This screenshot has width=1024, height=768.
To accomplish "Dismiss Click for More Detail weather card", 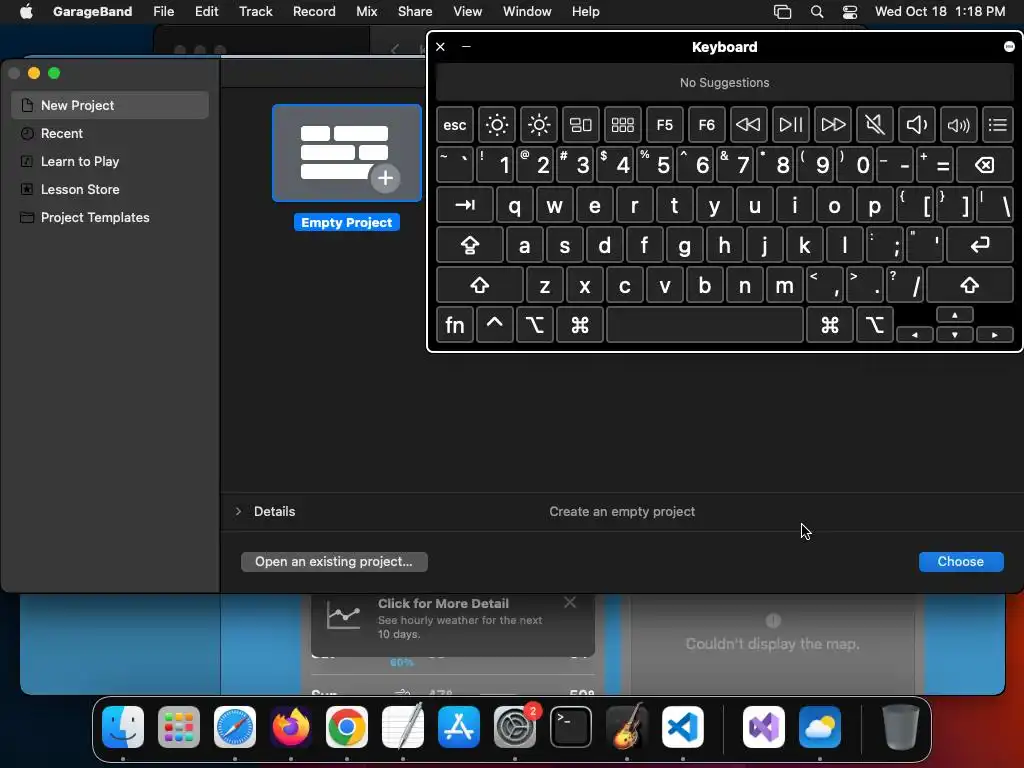I will [x=570, y=602].
